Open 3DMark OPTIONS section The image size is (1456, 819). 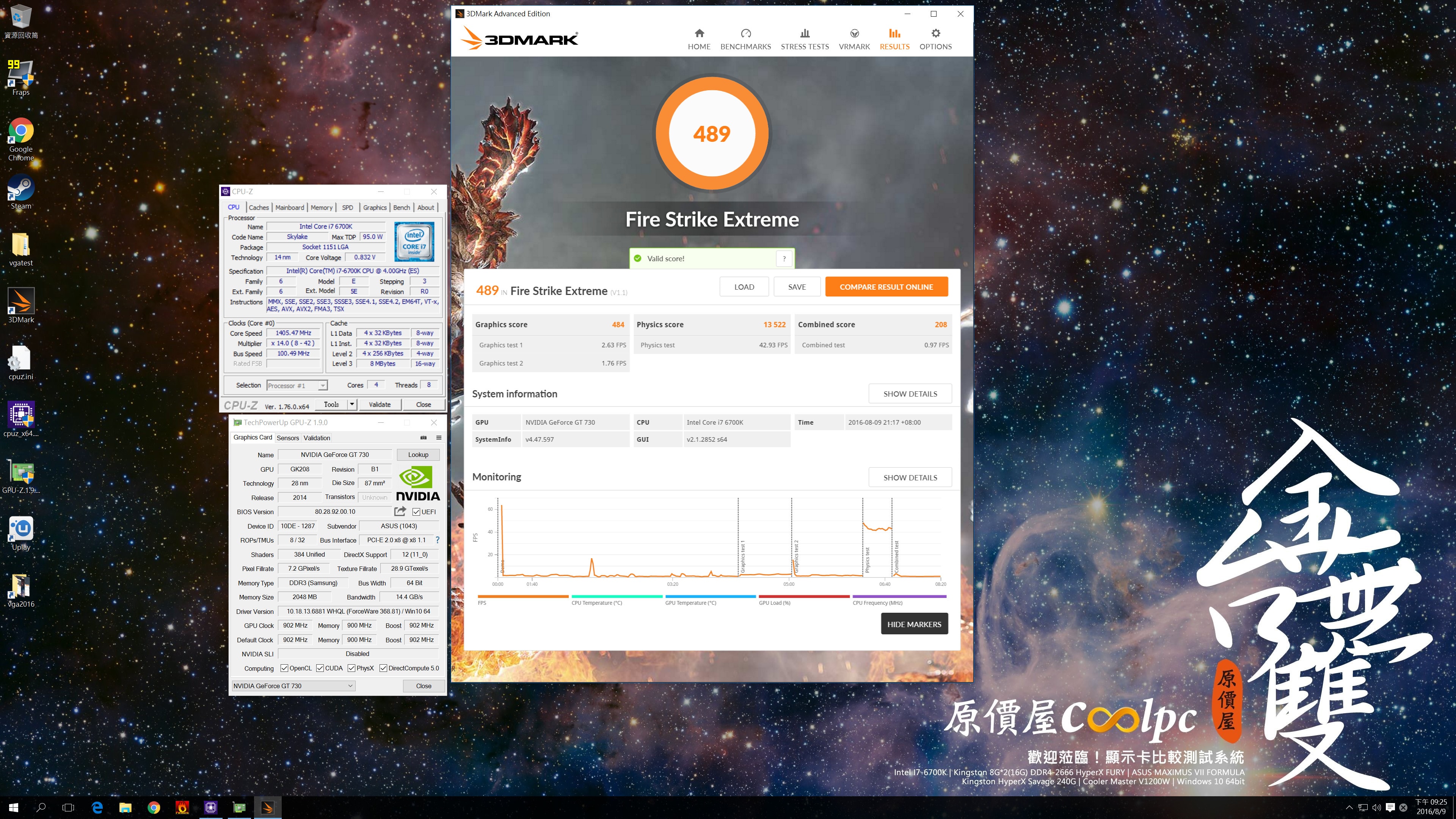(935, 39)
